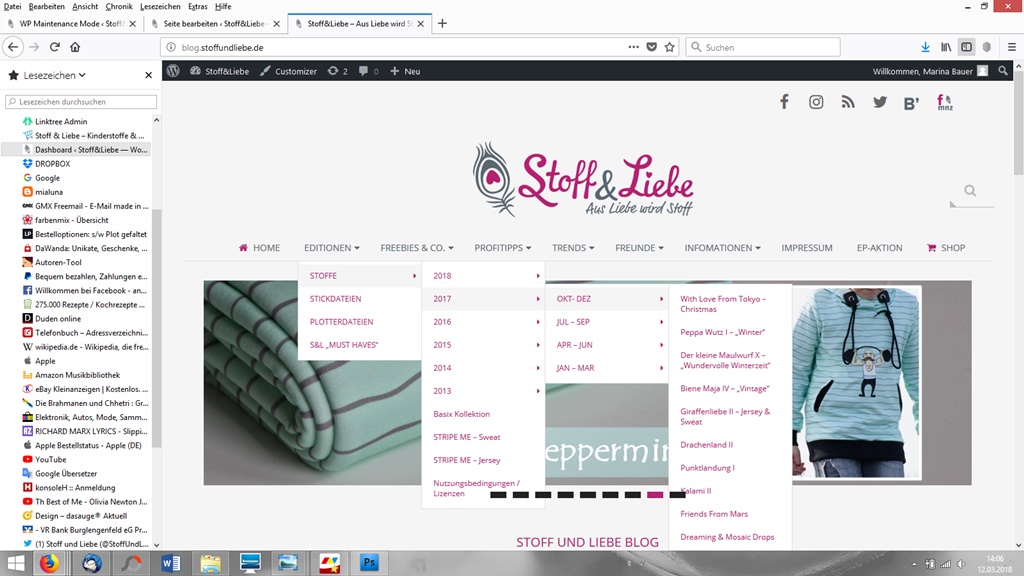1024x576 pixels.
Task: Select PLOTTERDATEIEN menu entry
Action: click(342, 321)
